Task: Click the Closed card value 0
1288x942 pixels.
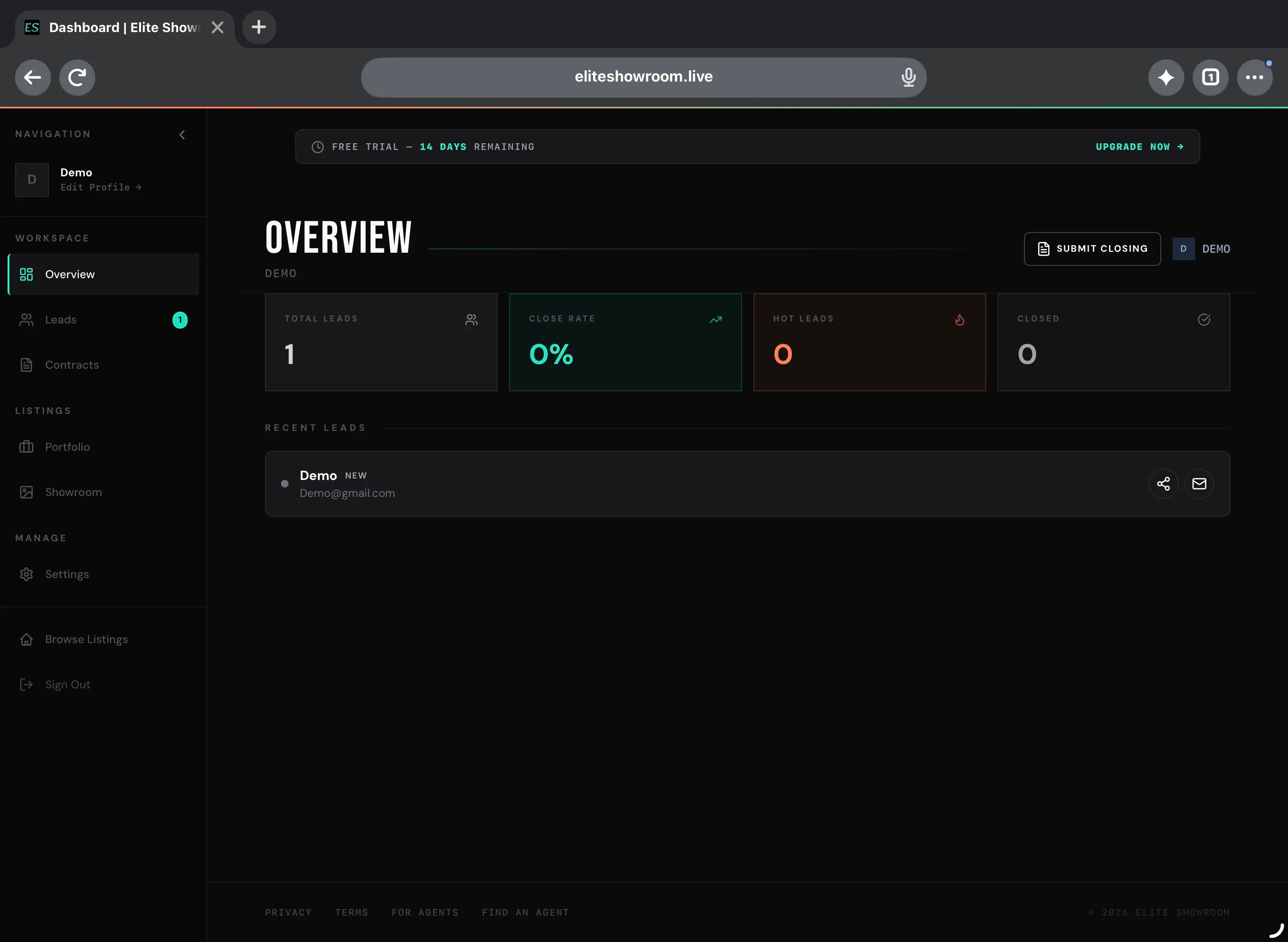Action: [x=1027, y=354]
